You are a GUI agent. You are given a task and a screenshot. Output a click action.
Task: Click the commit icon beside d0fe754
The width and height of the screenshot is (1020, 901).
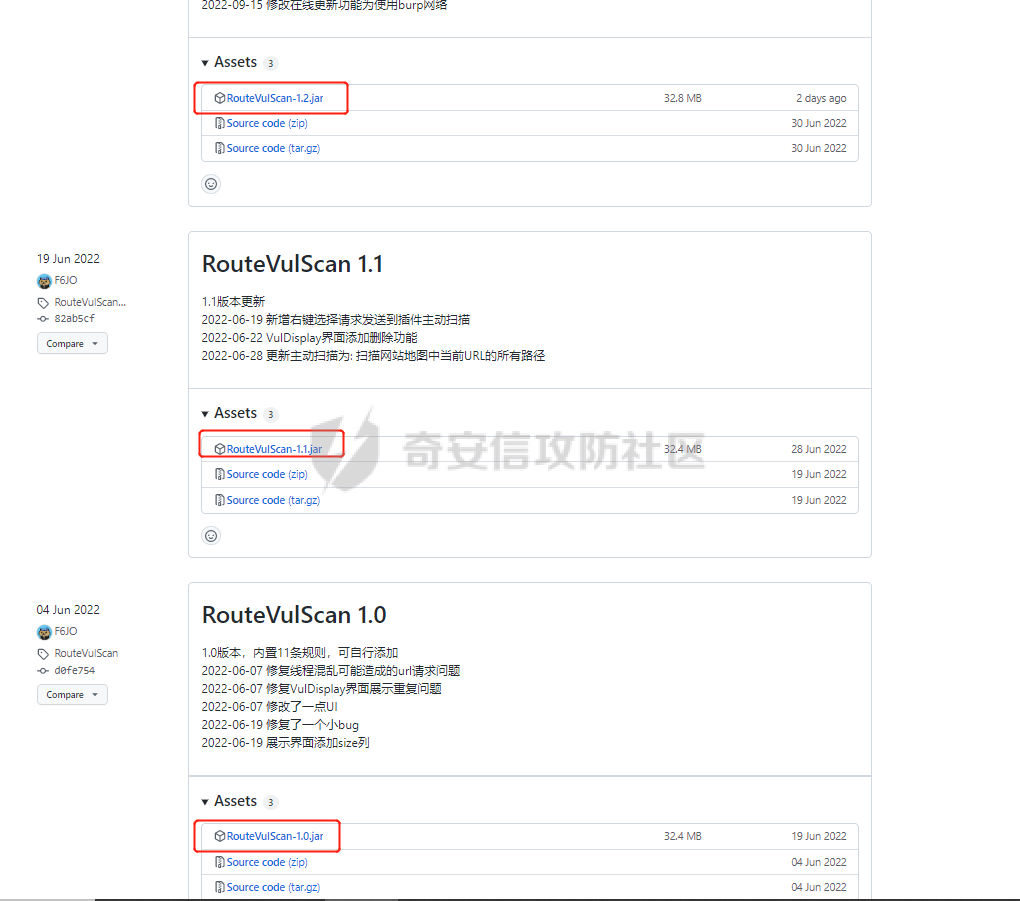tap(43, 671)
